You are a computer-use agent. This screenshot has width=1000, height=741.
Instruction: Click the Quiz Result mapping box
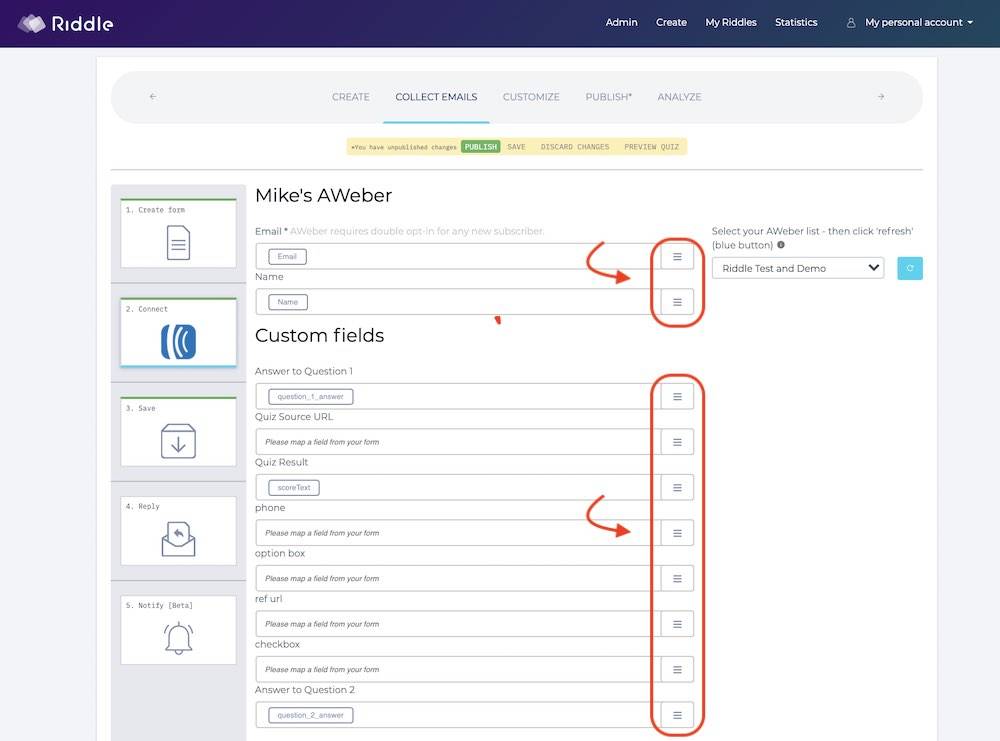[x=457, y=487]
